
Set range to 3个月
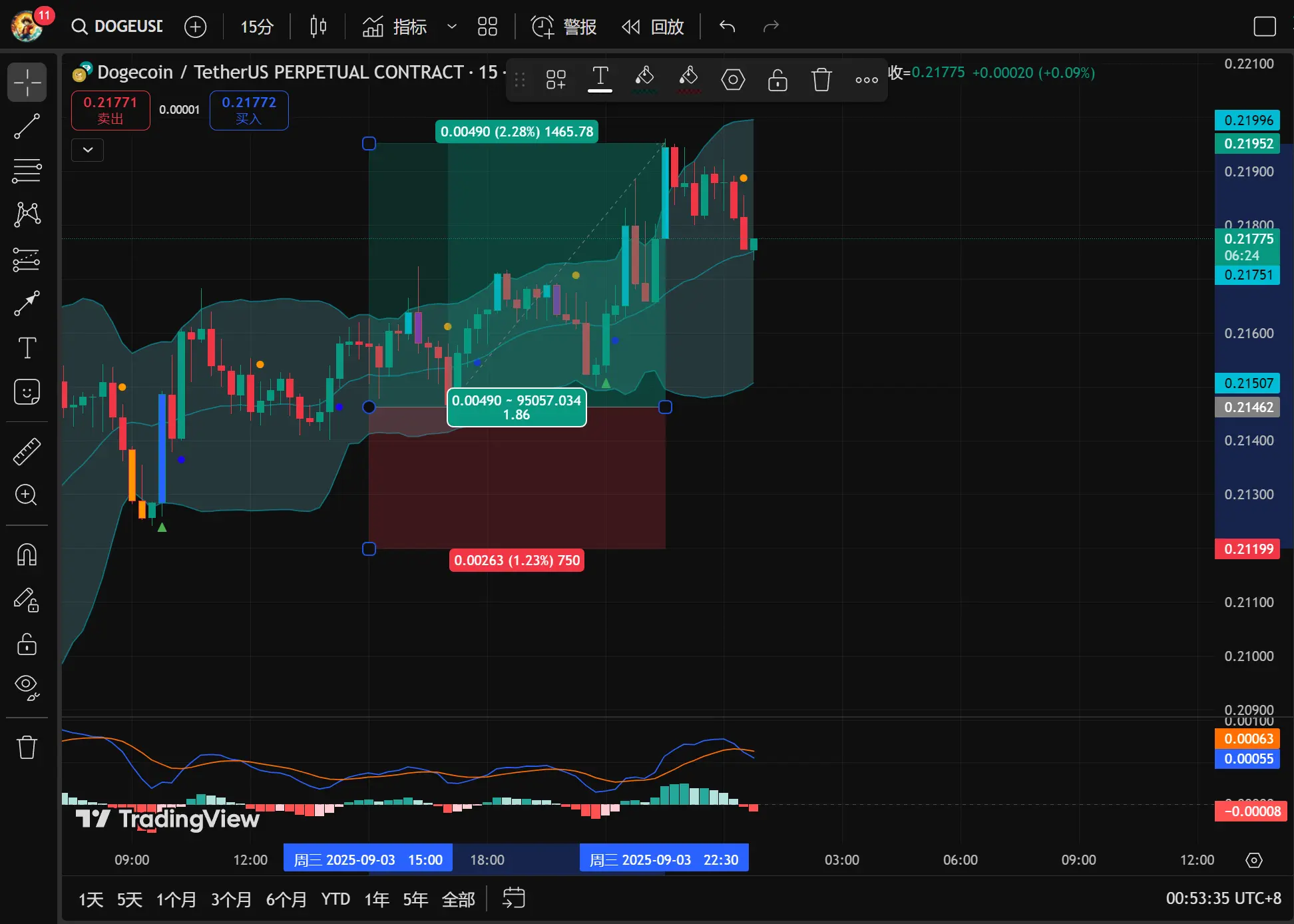[231, 899]
